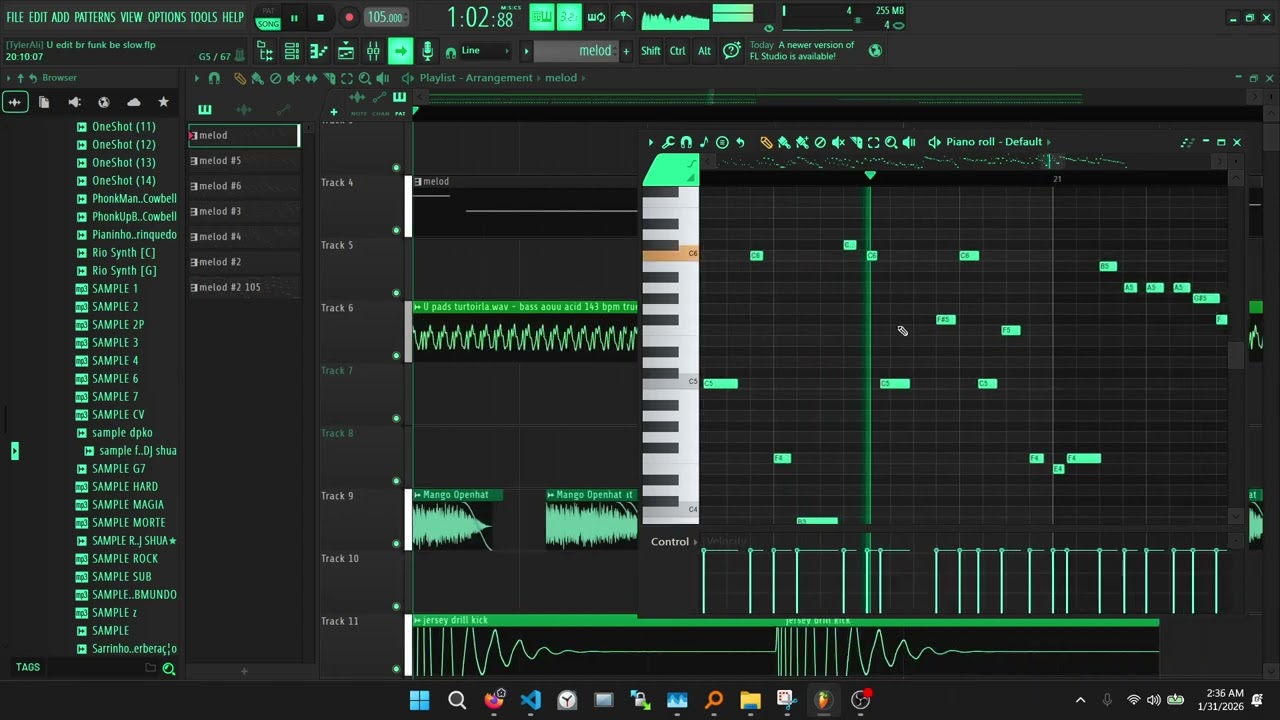Image resolution: width=1280 pixels, height=720 pixels.
Task: Open the help question-mark icon in toolbar
Action: point(732,51)
